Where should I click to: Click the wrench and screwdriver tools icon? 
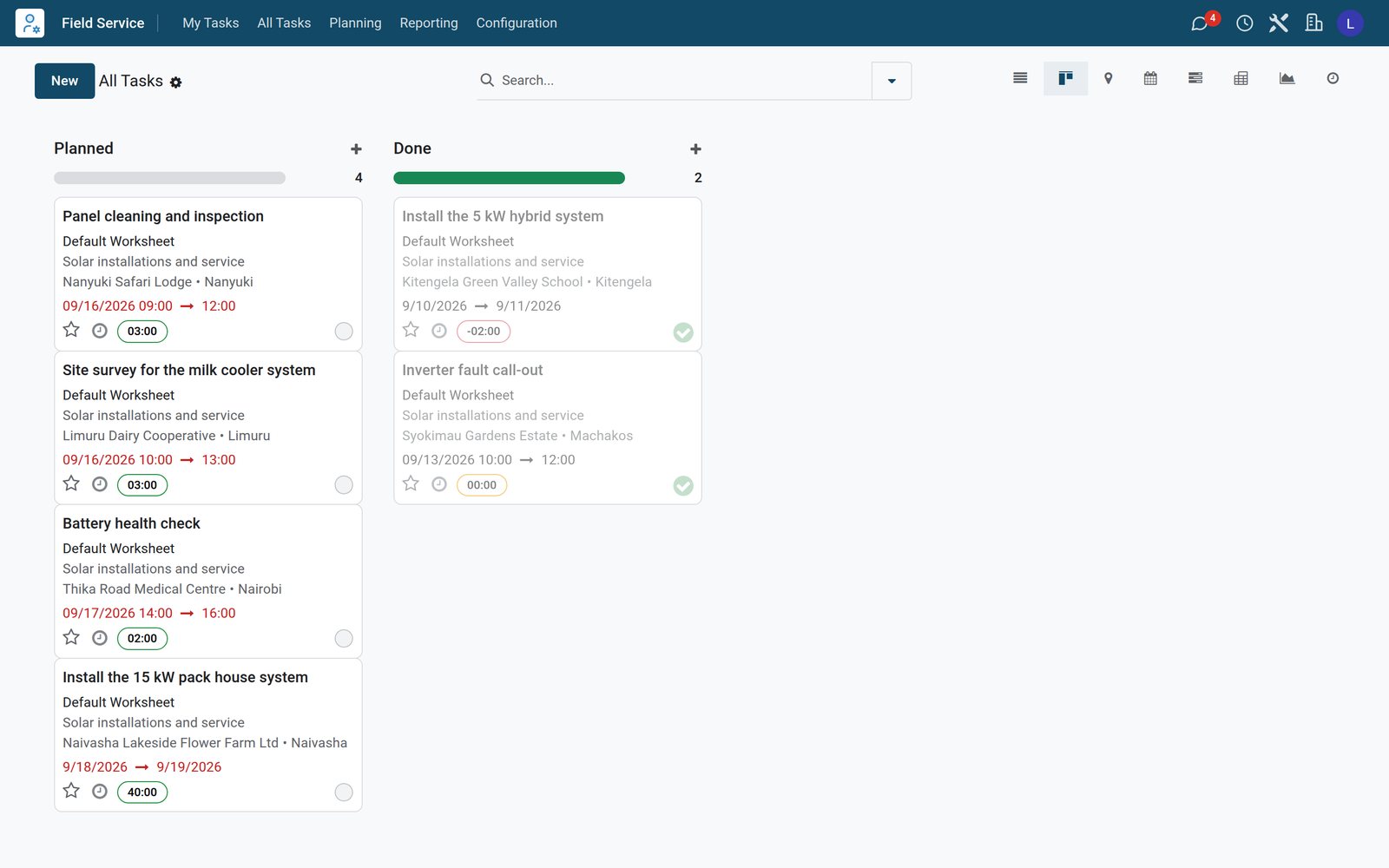(x=1278, y=23)
